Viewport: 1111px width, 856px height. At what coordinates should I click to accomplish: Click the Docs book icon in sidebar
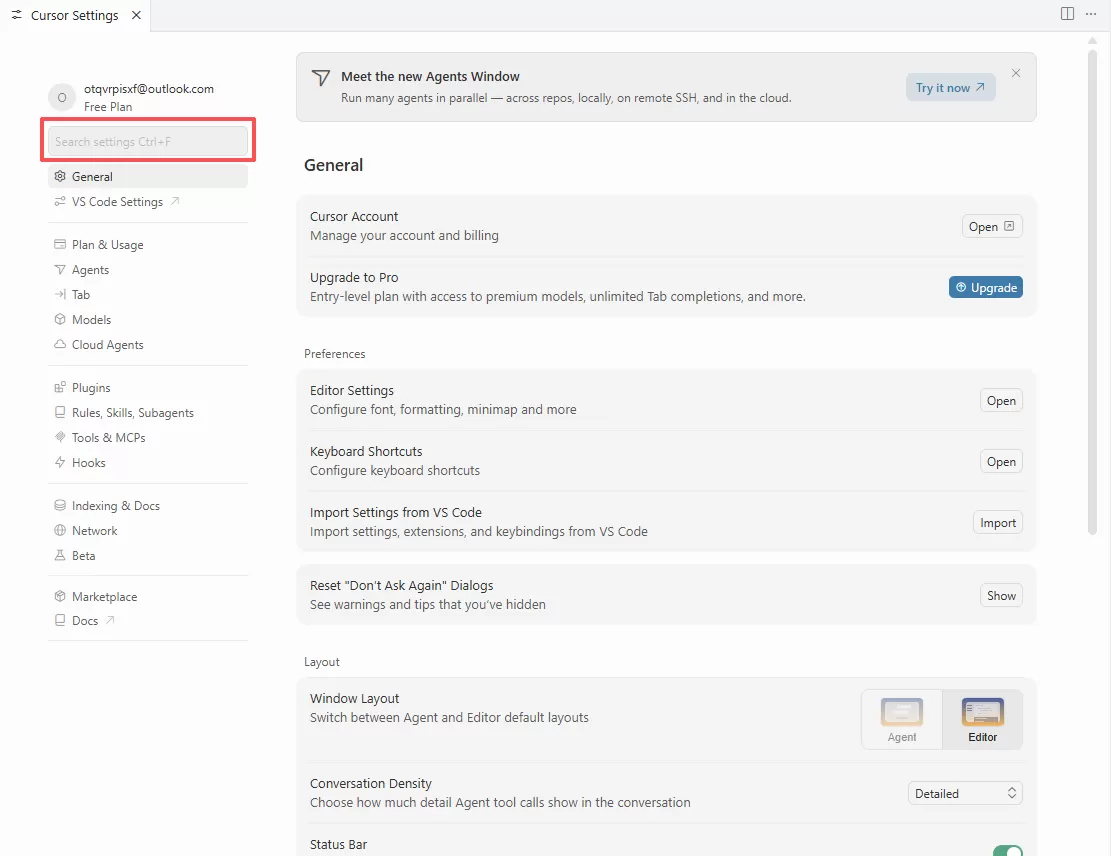tap(60, 621)
